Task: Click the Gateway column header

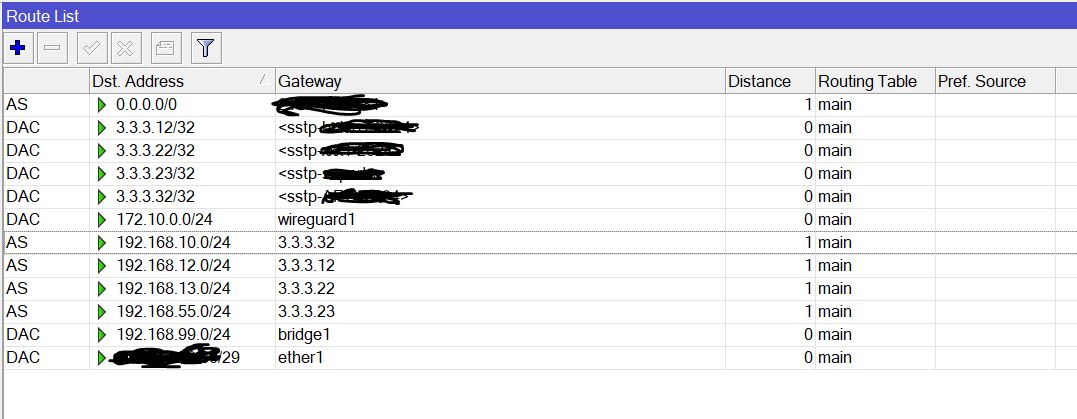Action: click(x=310, y=81)
